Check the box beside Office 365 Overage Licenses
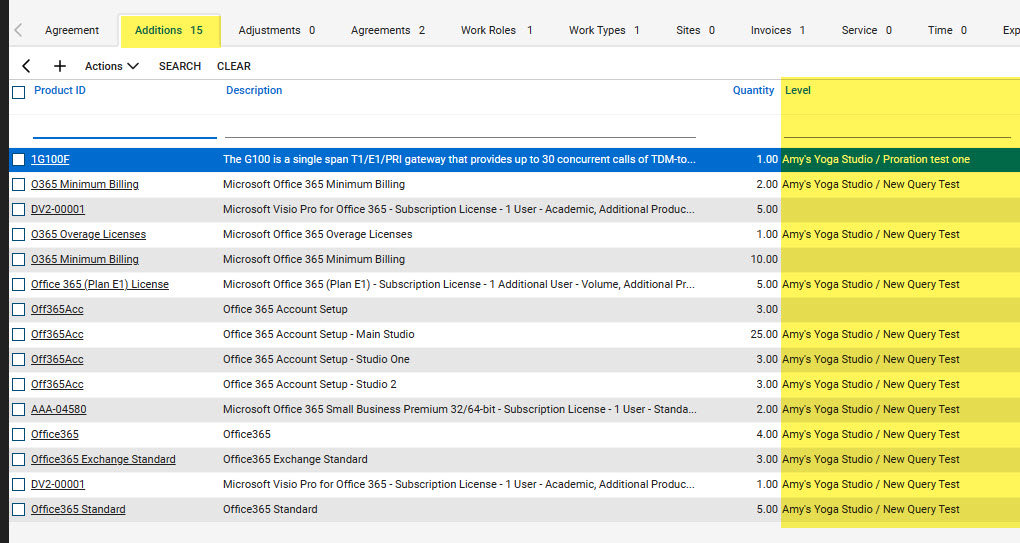 19,234
